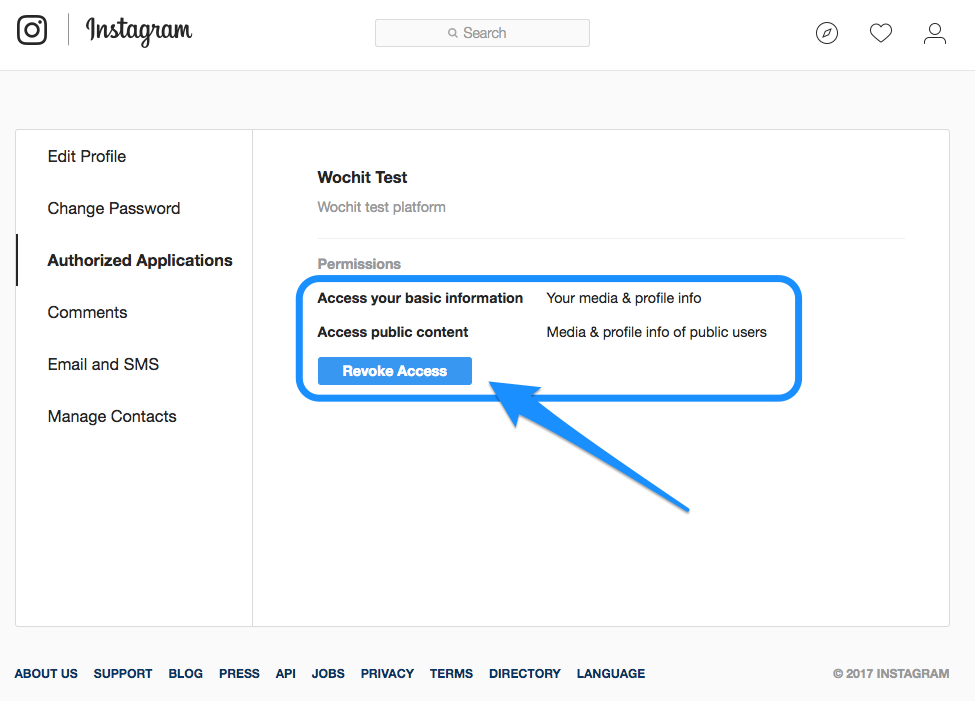975x701 pixels.
Task: Open the Terms footer link
Action: point(451,674)
